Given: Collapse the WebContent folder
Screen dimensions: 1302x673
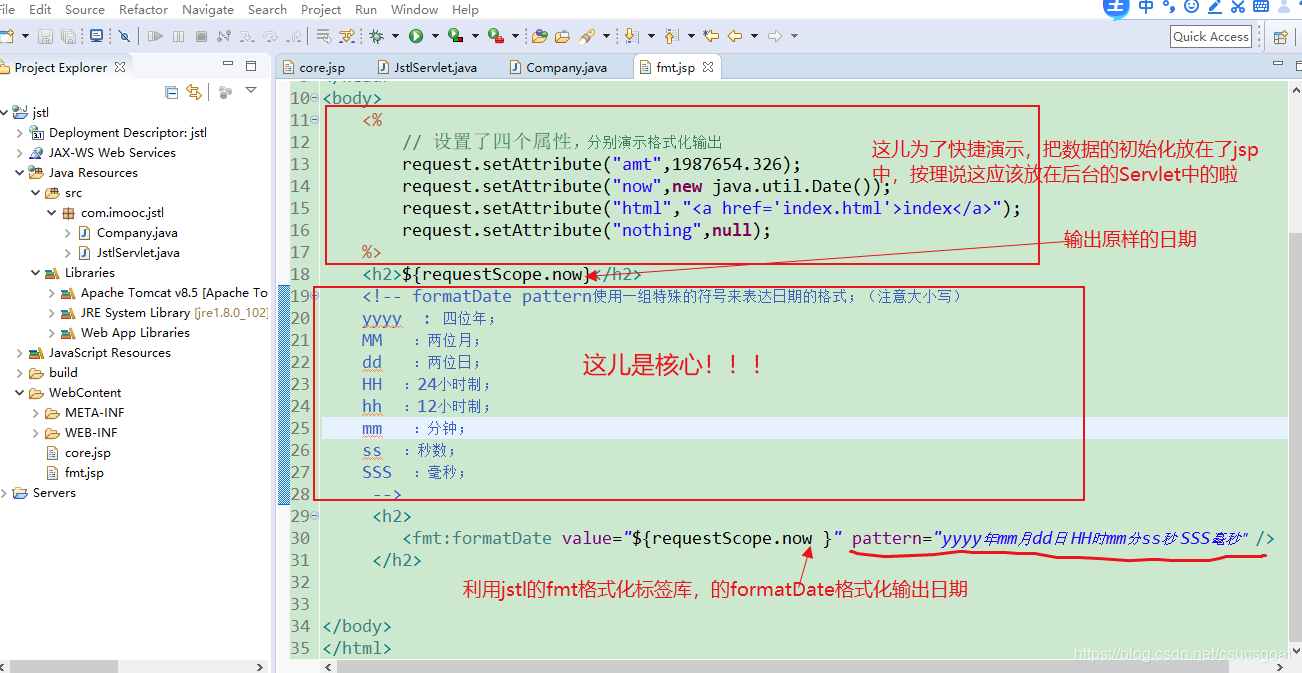Looking at the screenshot, I should tap(20, 392).
